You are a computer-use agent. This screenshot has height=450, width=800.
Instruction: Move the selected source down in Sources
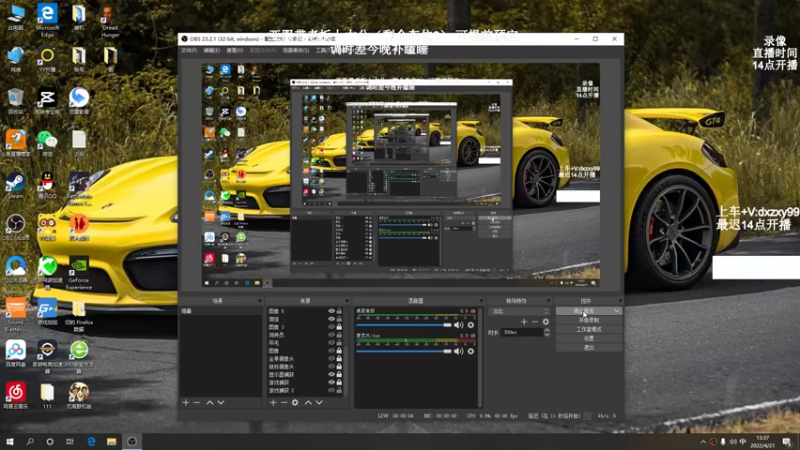click(319, 403)
